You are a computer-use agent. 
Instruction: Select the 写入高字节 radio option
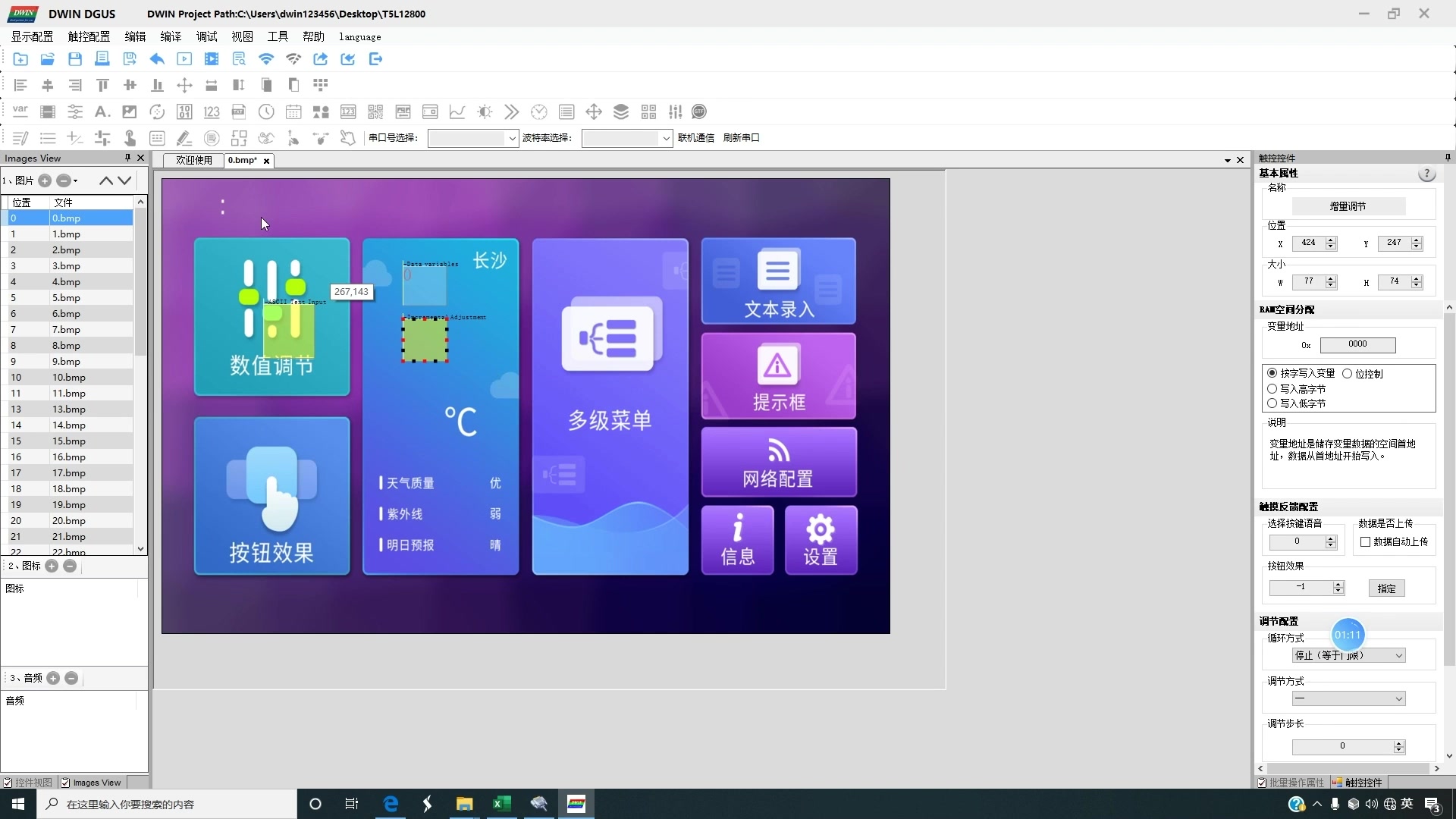pyautogui.click(x=1272, y=389)
